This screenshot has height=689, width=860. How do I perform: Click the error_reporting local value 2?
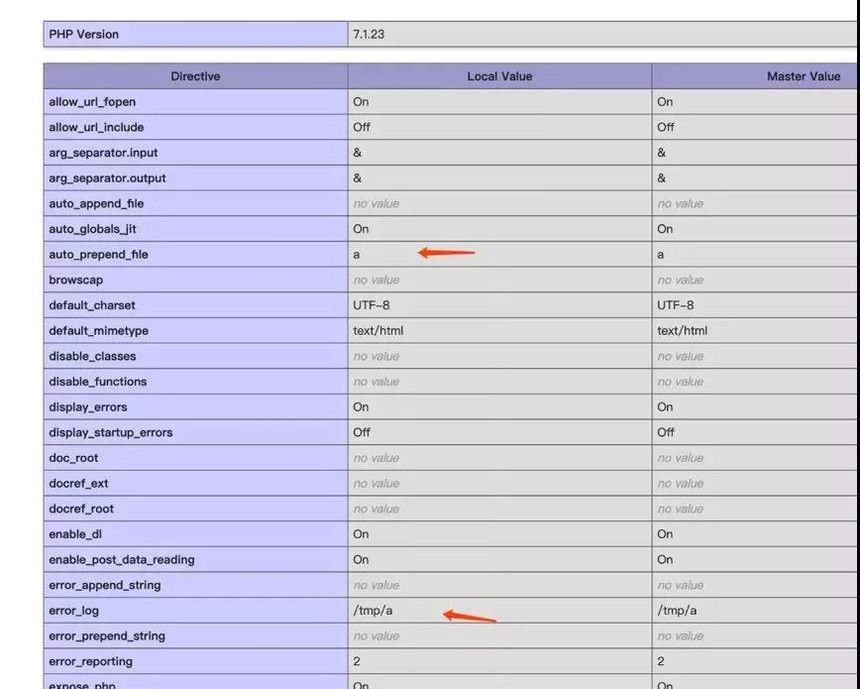click(x=356, y=662)
